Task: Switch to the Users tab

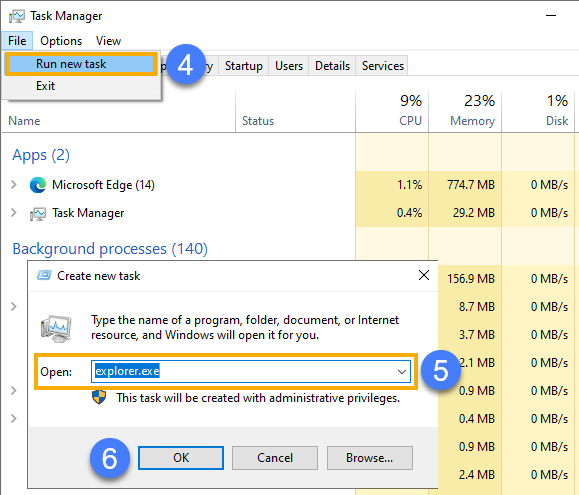Action: [289, 66]
